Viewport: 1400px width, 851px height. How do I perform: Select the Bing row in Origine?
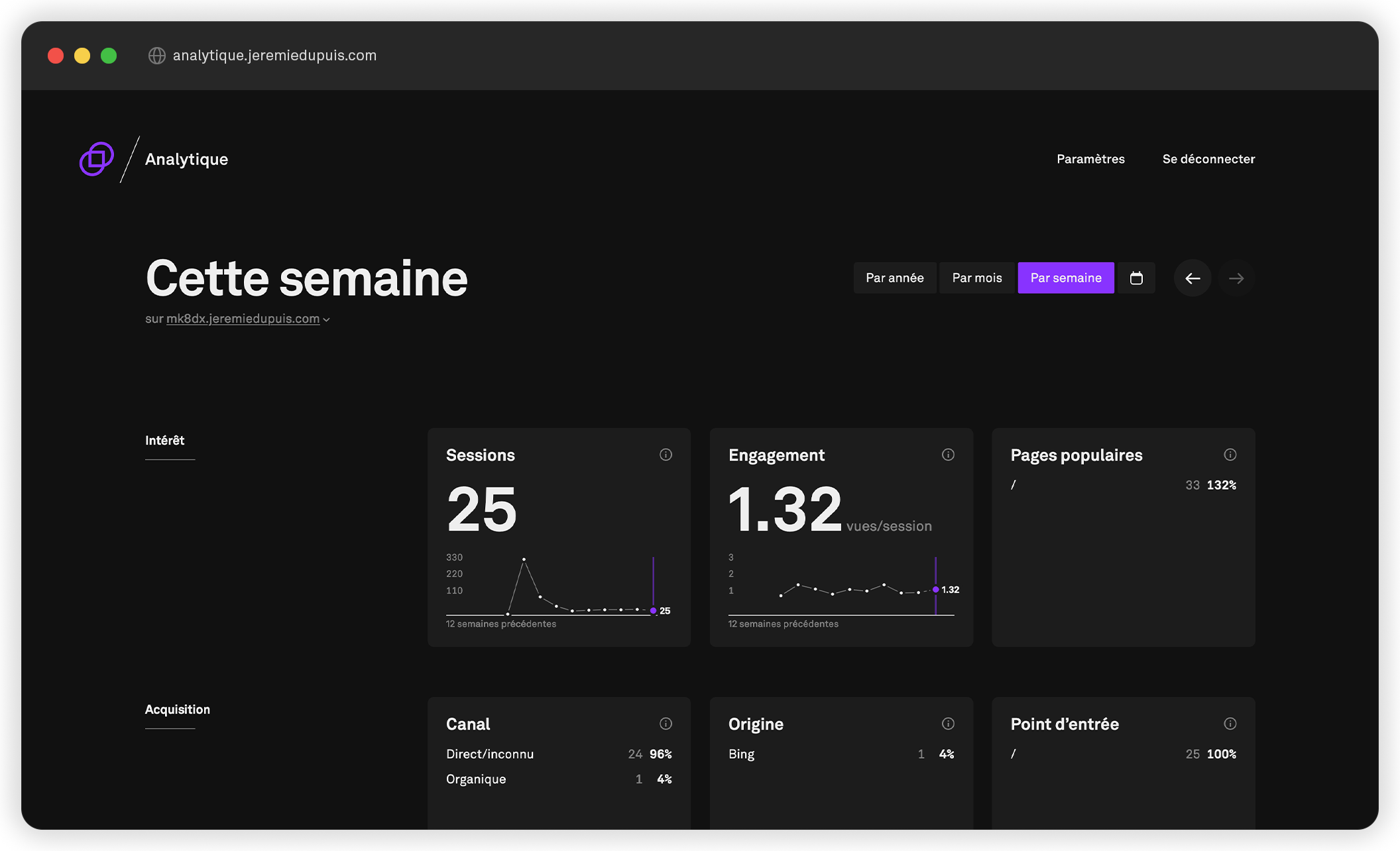(841, 754)
